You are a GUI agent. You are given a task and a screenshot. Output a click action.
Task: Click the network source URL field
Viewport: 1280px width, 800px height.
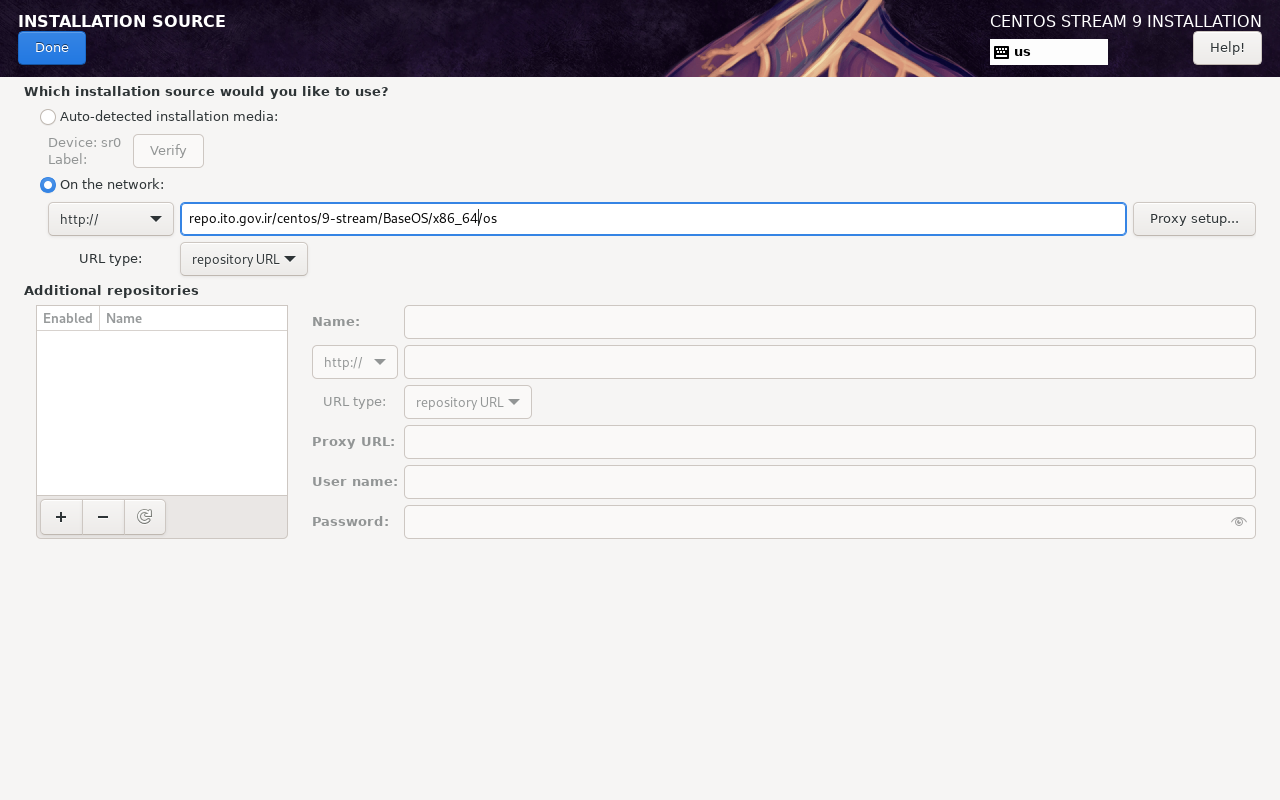[654, 219]
